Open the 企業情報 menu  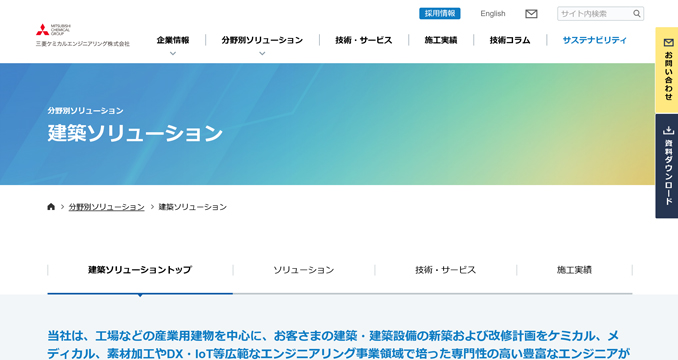[x=173, y=40]
